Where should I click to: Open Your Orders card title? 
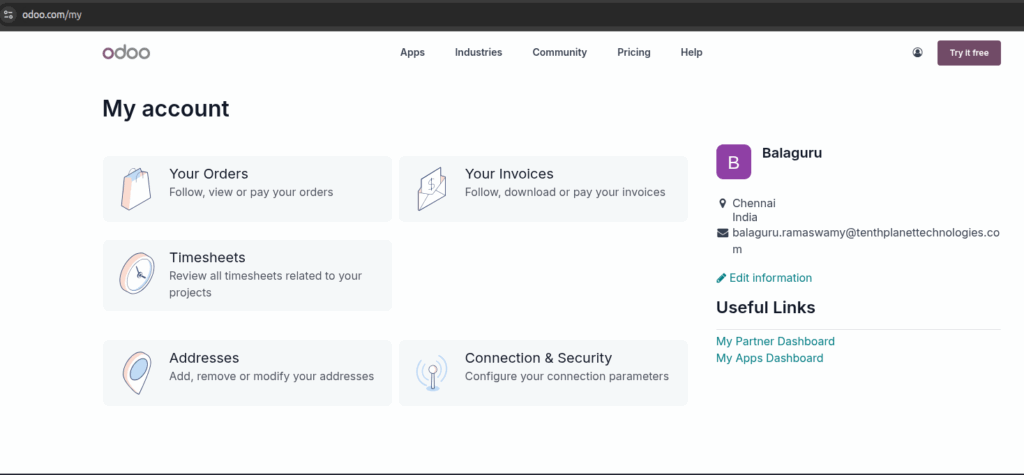[209, 174]
